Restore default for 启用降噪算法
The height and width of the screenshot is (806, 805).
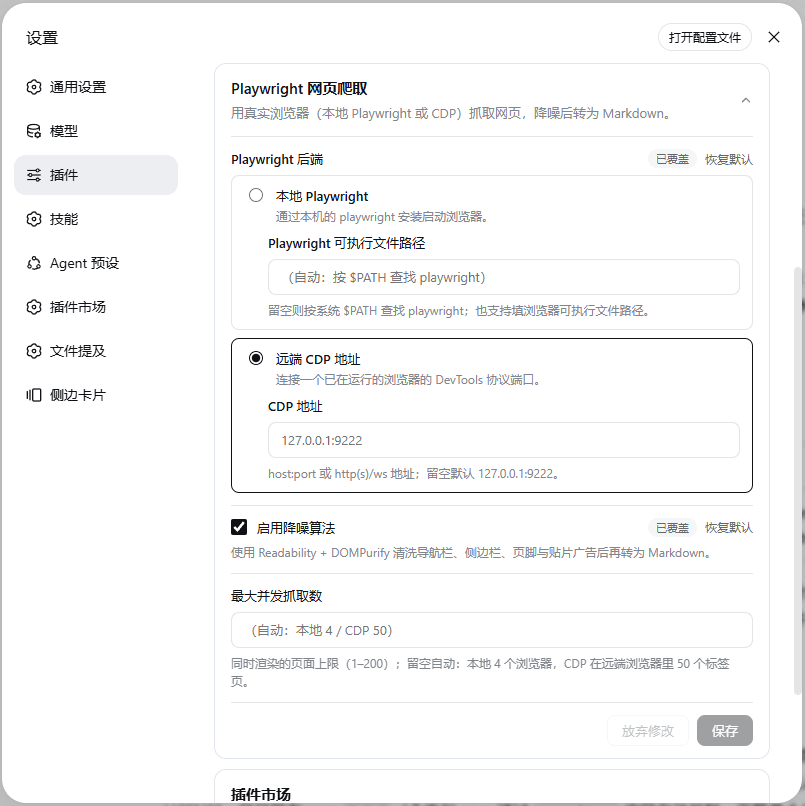(x=728, y=527)
